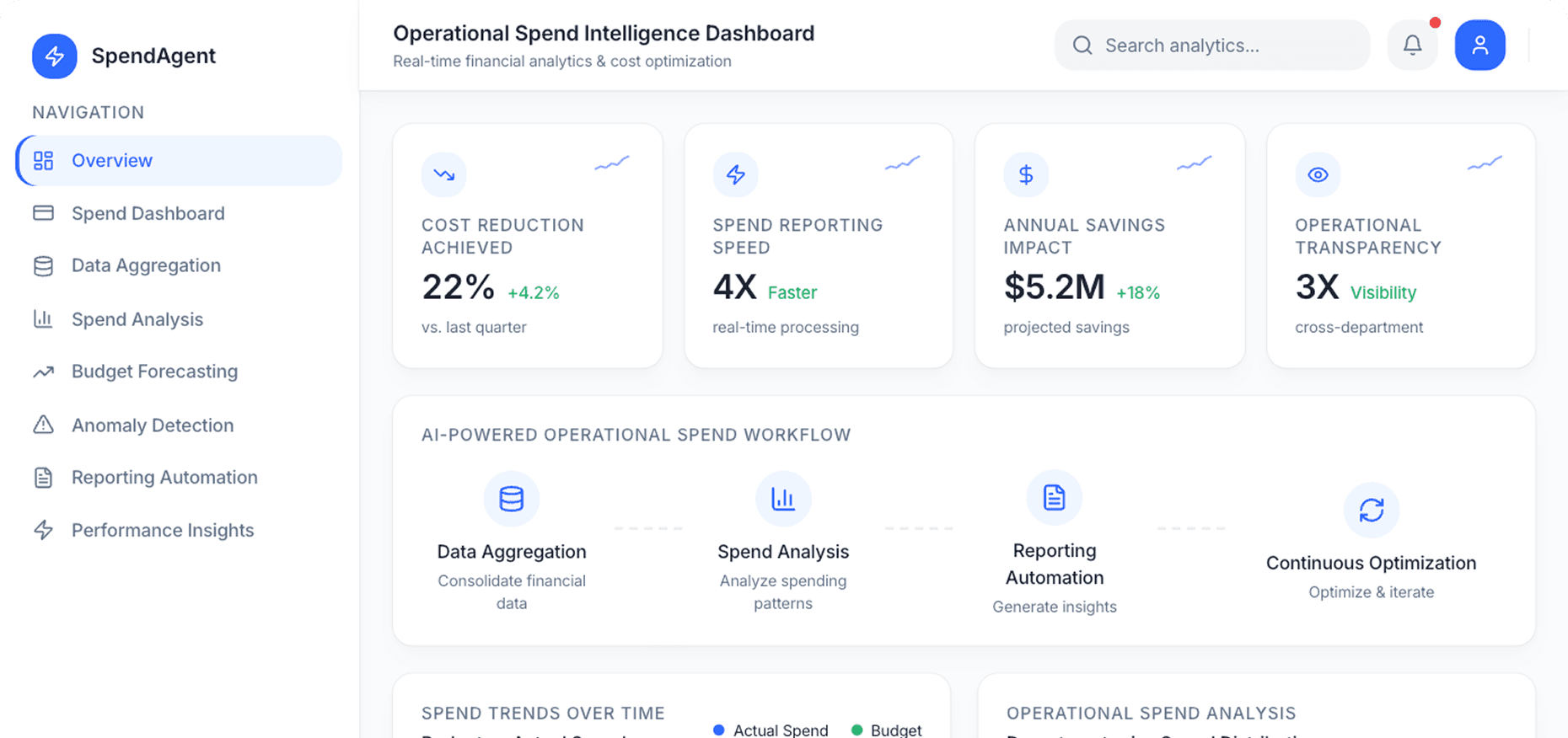Click 'Optimize & iterate' description text

[1372, 592]
